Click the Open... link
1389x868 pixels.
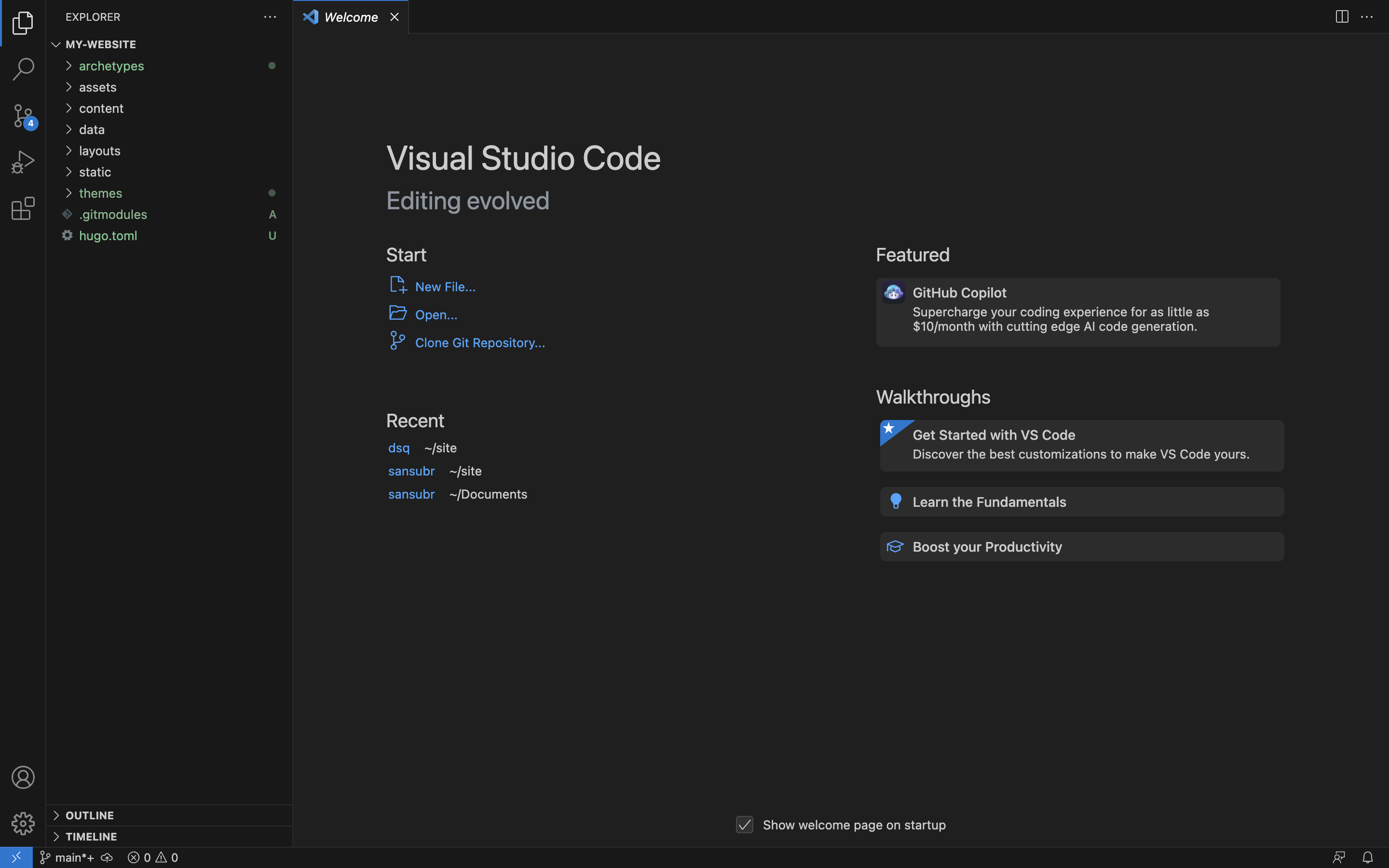pyautogui.click(x=436, y=314)
